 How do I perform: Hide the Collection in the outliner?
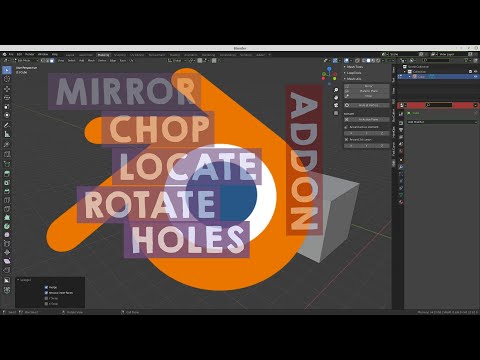[x=476, y=72]
